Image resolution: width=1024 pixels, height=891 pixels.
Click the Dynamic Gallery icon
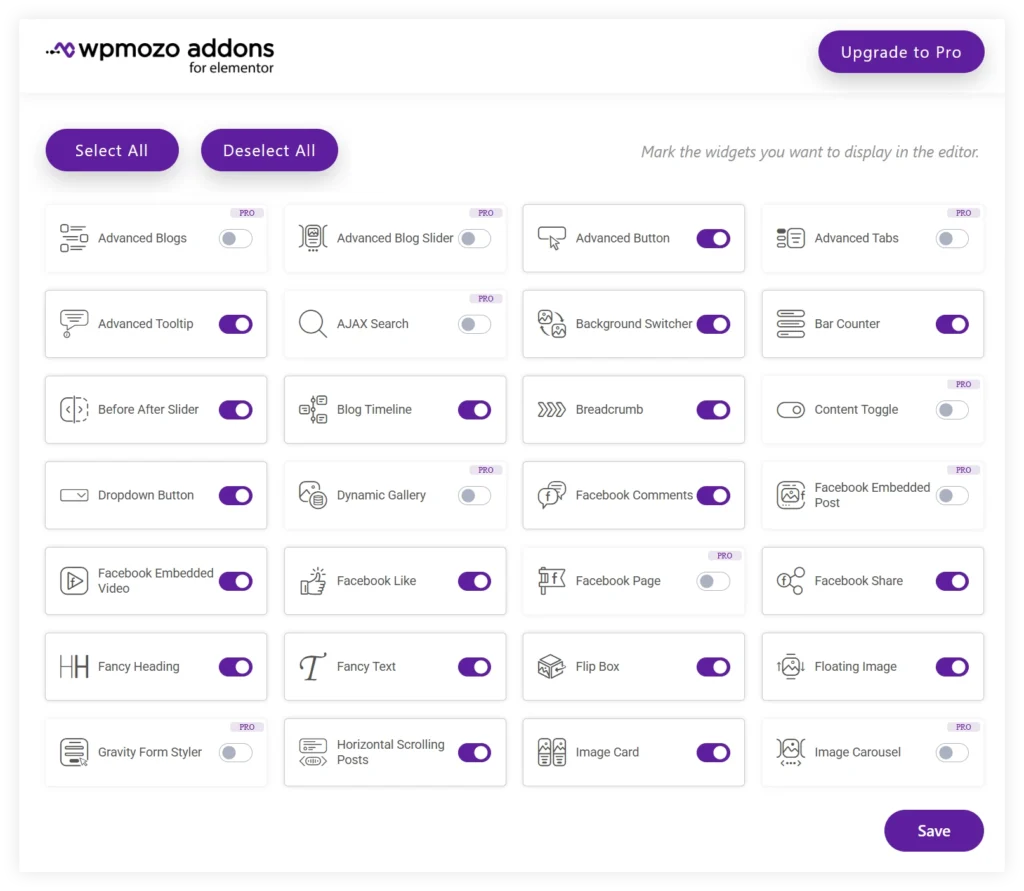pos(313,495)
